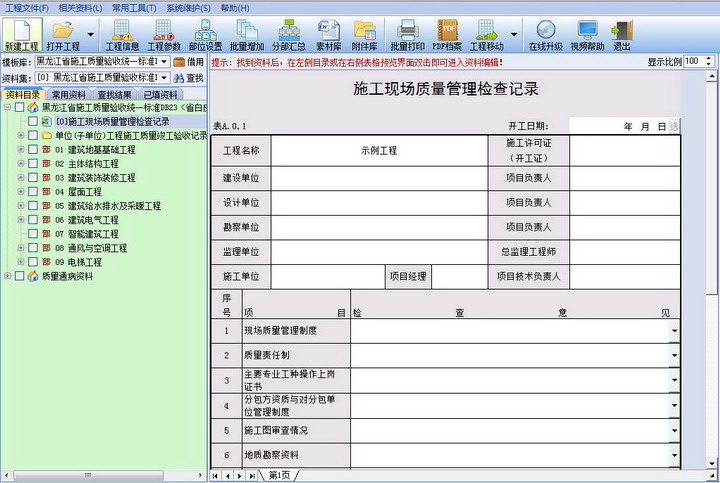Click the 建设单位 value cell
This screenshot has width=720, height=483.
tap(379, 178)
